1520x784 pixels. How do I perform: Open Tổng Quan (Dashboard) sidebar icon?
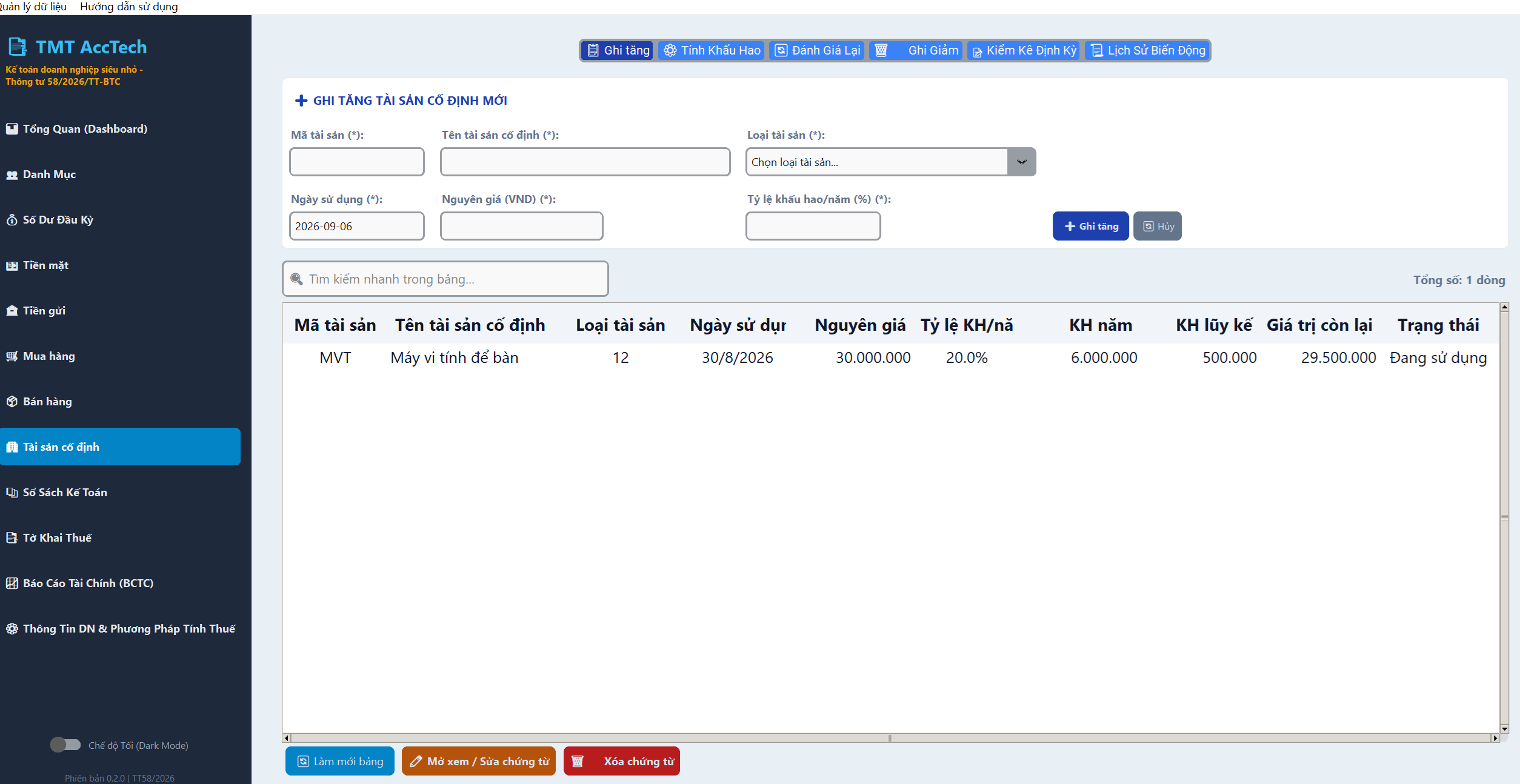[x=12, y=128]
